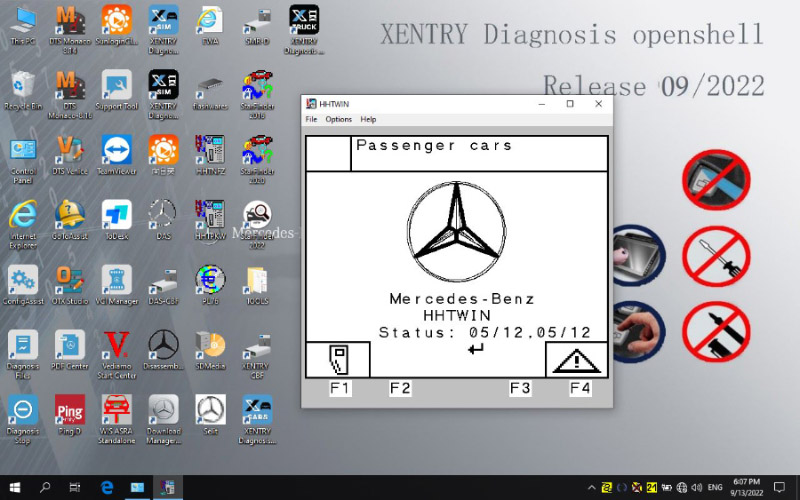Select the StarFinder 2016 desktop shortcut
Screen dimensions: 800x500
pos(257,95)
